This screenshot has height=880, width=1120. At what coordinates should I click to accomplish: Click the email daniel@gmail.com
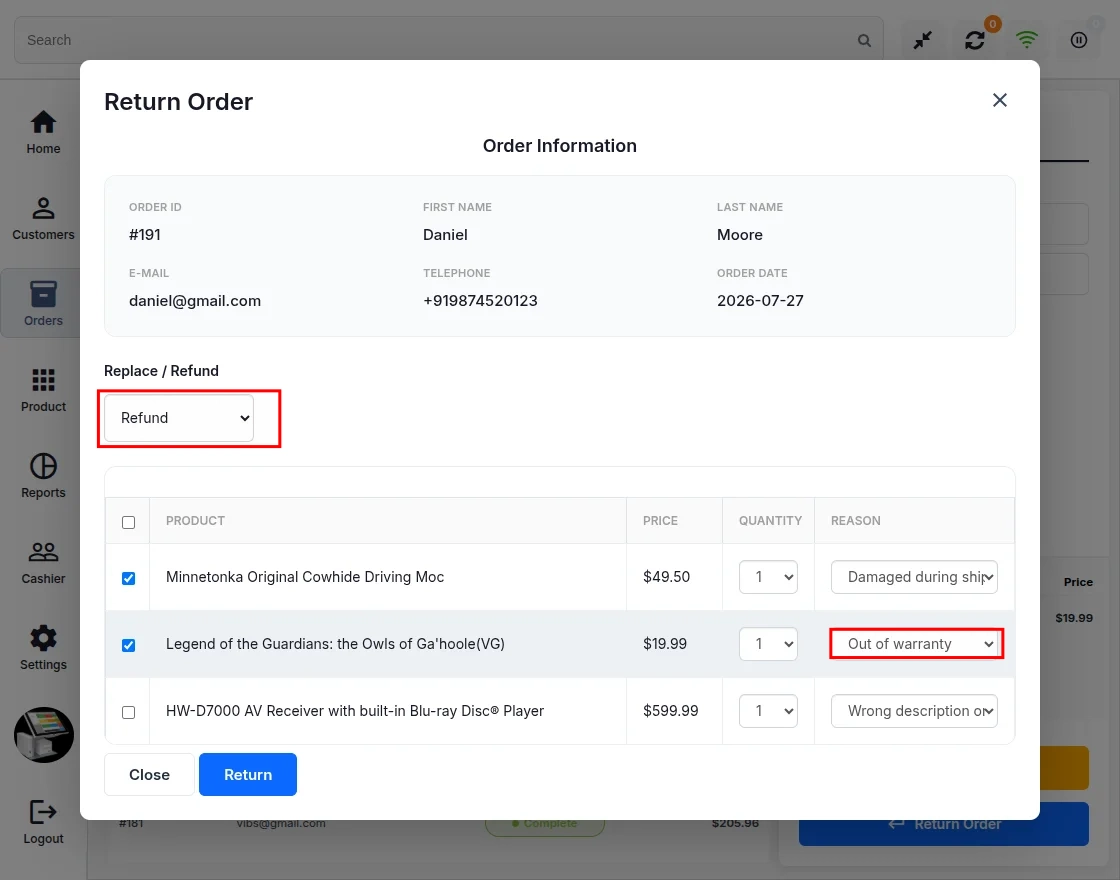195,301
